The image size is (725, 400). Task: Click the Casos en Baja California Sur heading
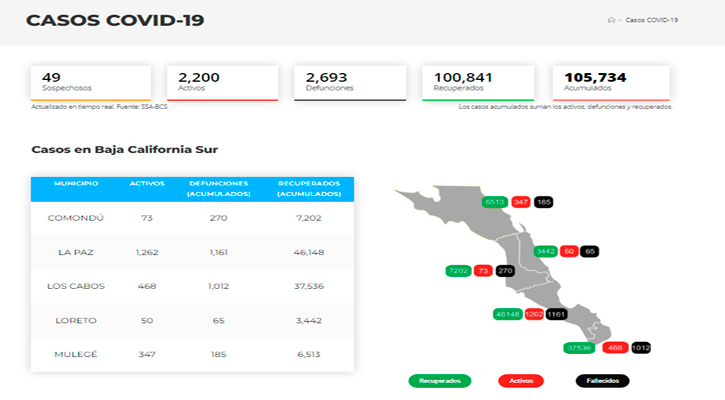tap(124, 149)
